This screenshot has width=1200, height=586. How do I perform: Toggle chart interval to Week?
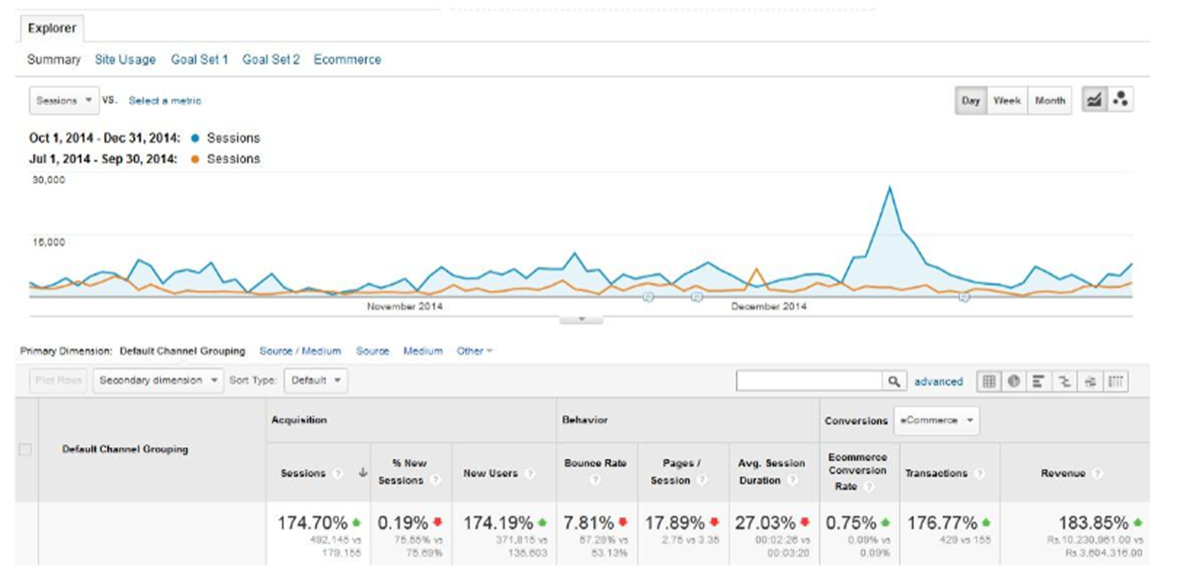click(x=1007, y=101)
